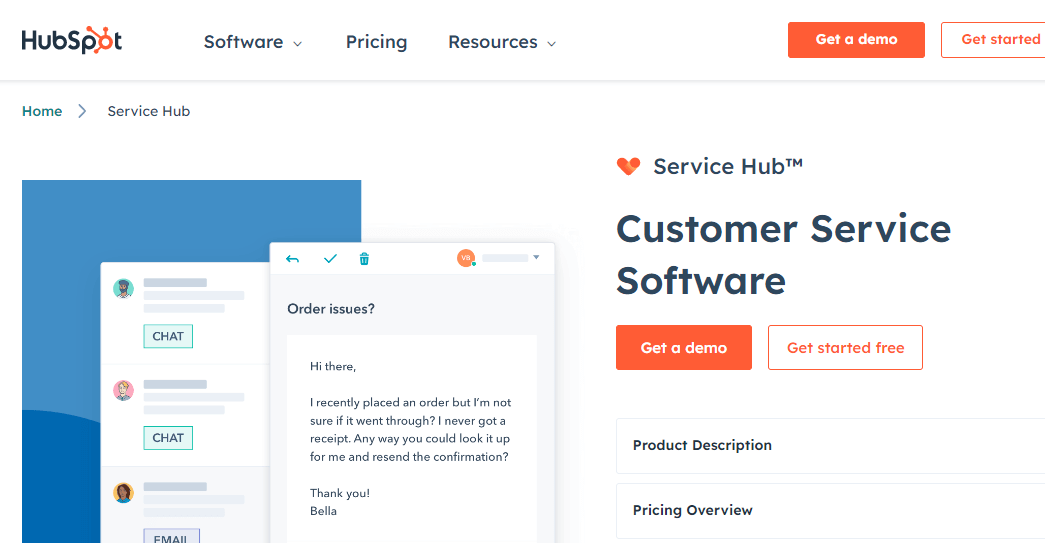Screen dimensions: 1045x543
Task: Follow the Home breadcrumb link
Action: point(42,111)
